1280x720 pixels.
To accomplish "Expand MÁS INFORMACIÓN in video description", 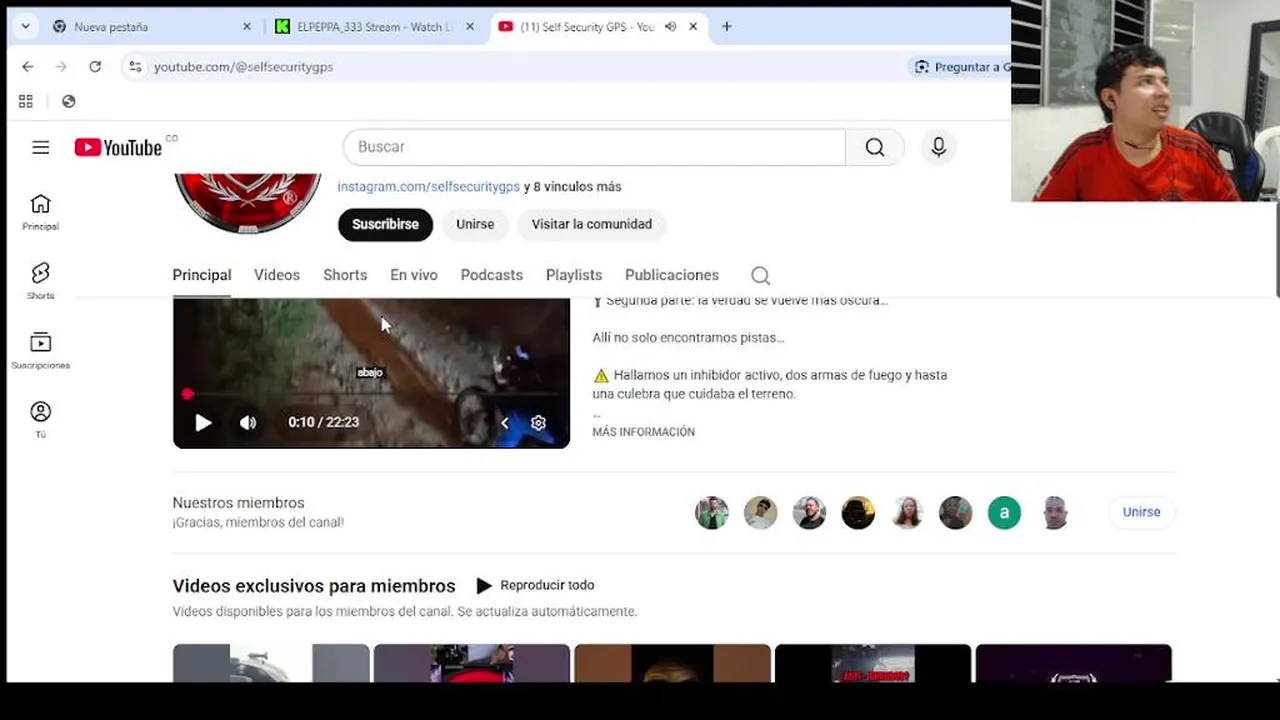I will click(643, 432).
